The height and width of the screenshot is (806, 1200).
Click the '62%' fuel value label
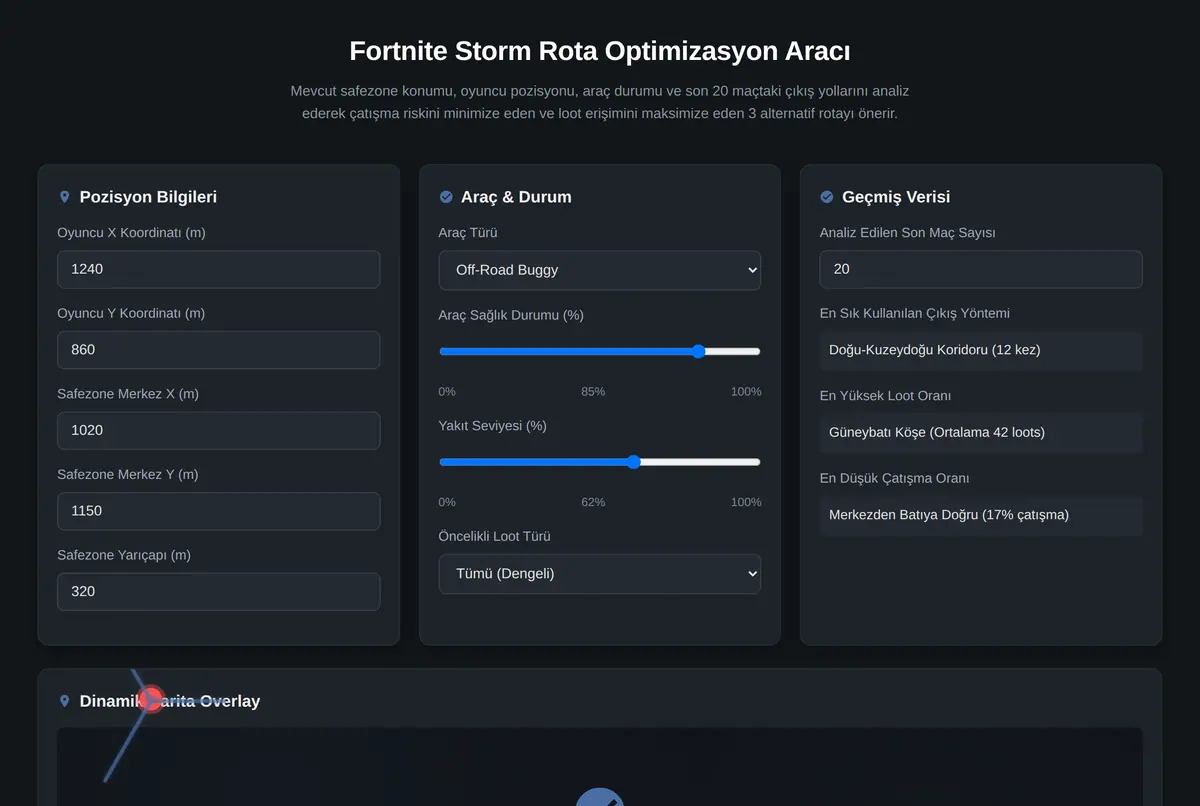pos(593,502)
